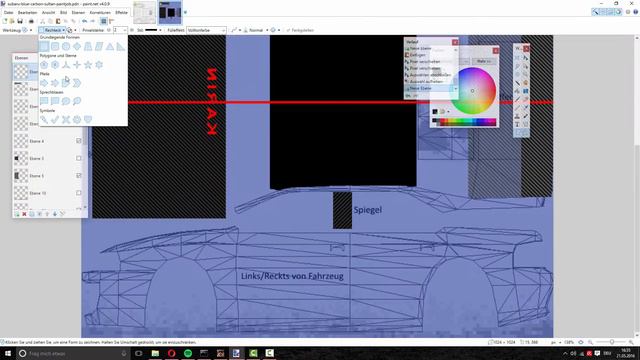Select the X cross symbol shape
This screenshot has width=640, height=360.
66,119
